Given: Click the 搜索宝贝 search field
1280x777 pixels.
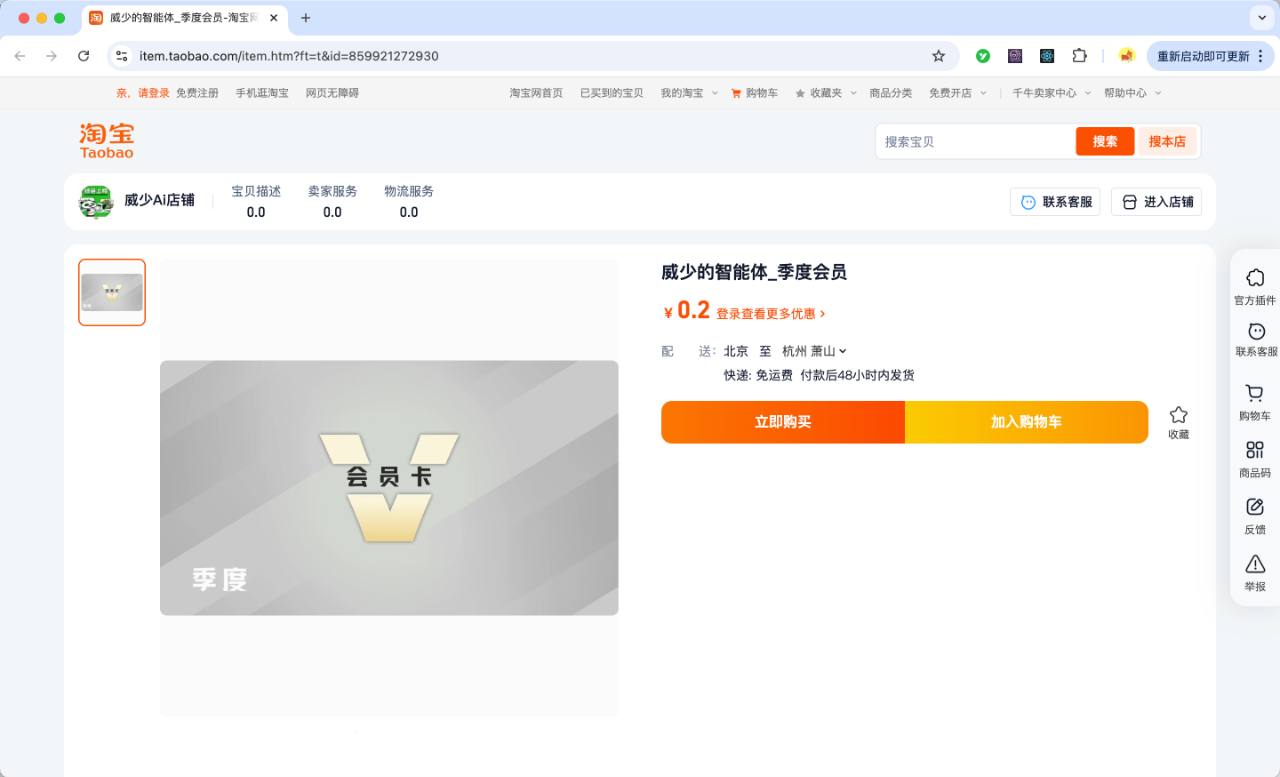Looking at the screenshot, I should (976, 142).
